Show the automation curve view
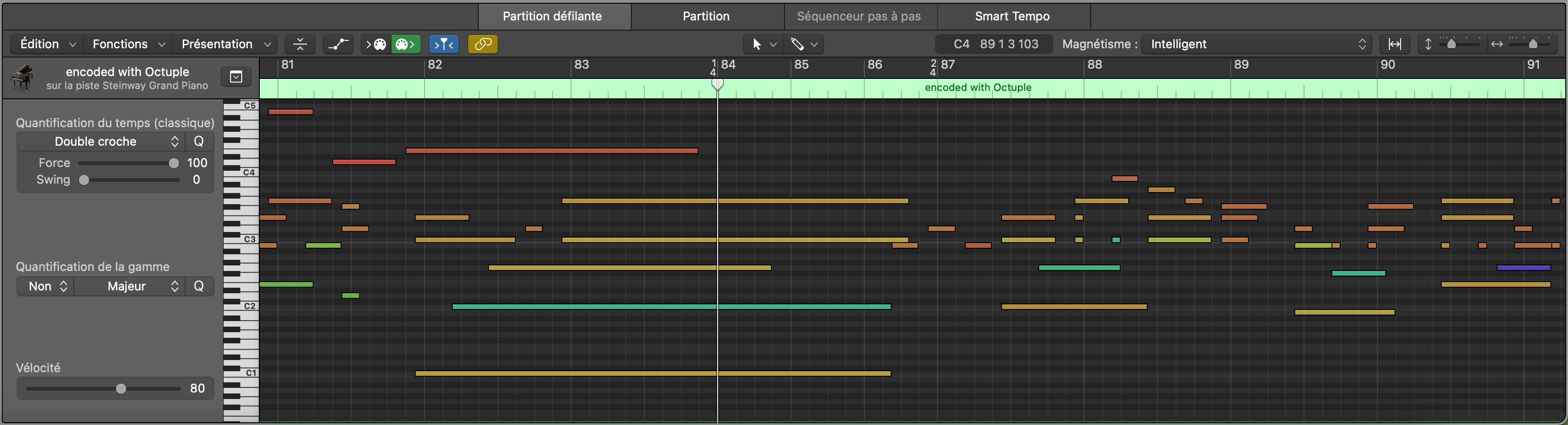 pos(338,45)
